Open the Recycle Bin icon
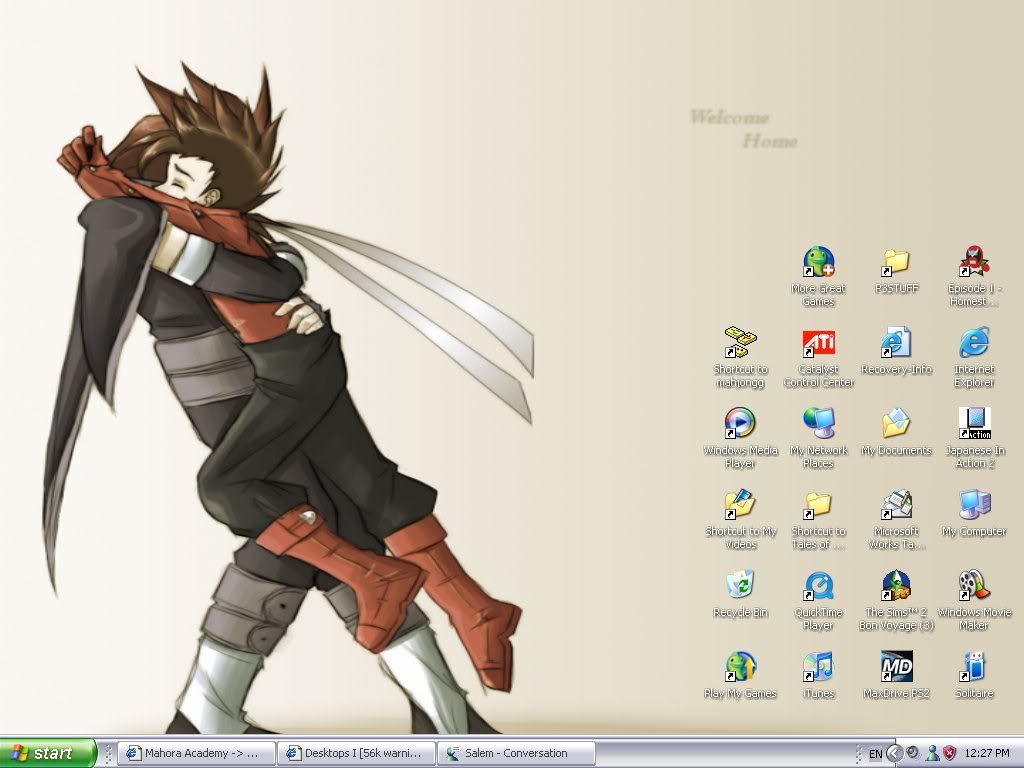The image size is (1024, 768). tap(740, 587)
